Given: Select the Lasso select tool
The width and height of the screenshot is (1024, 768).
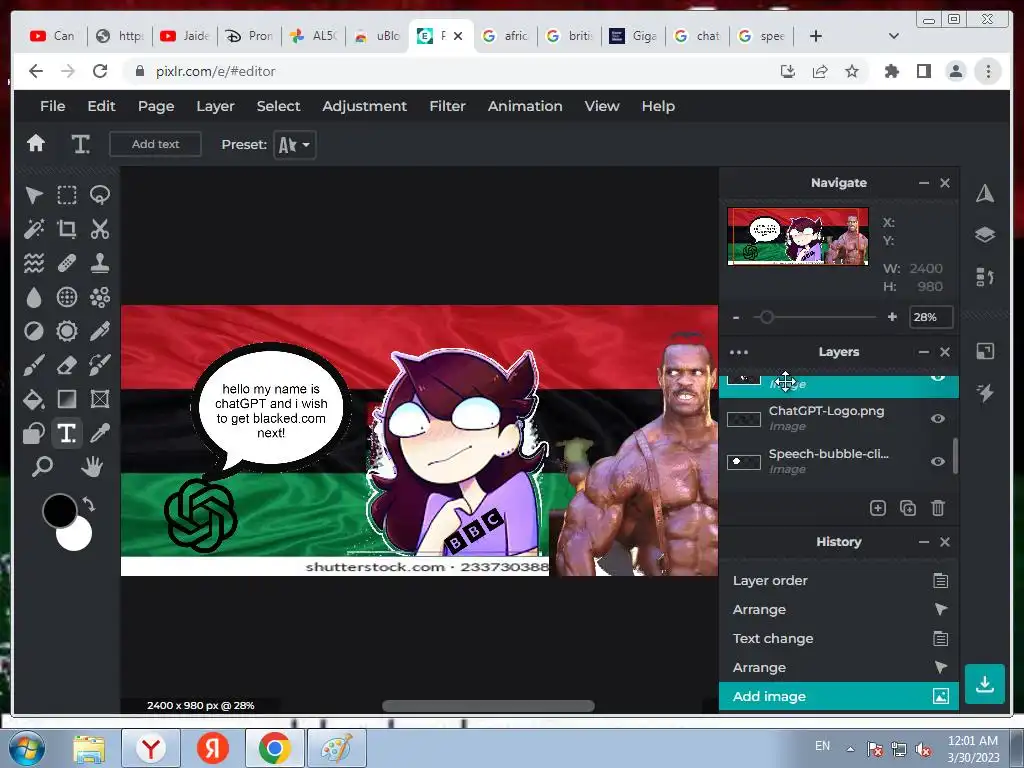Looking at the screenshot, I should (99, 195).
